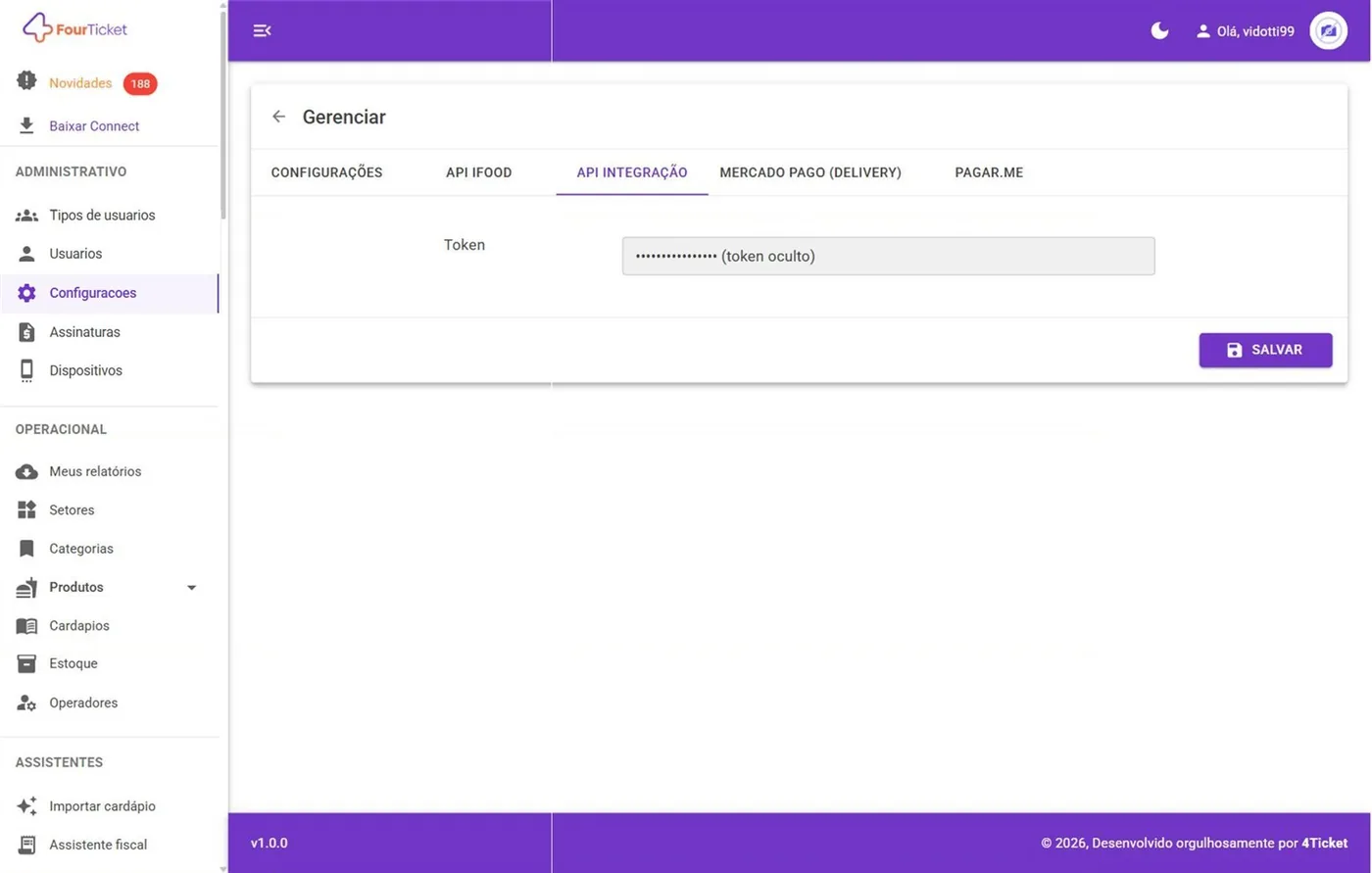This screenshot has width=1372, height=873.
Task: Click the Baixar Connect link
Action: (x=94, y=126)
